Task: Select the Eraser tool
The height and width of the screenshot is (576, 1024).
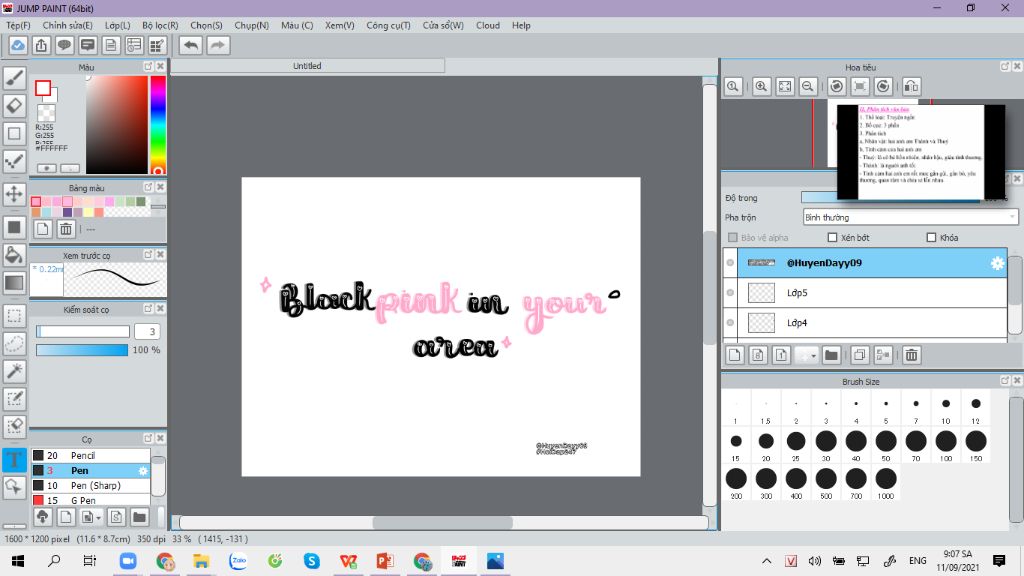Action: [14, 105]
